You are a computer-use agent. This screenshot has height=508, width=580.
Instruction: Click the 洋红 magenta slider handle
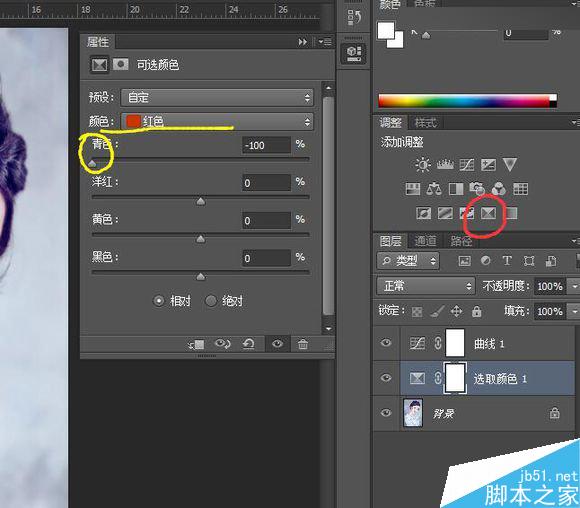tap(200, 201)
